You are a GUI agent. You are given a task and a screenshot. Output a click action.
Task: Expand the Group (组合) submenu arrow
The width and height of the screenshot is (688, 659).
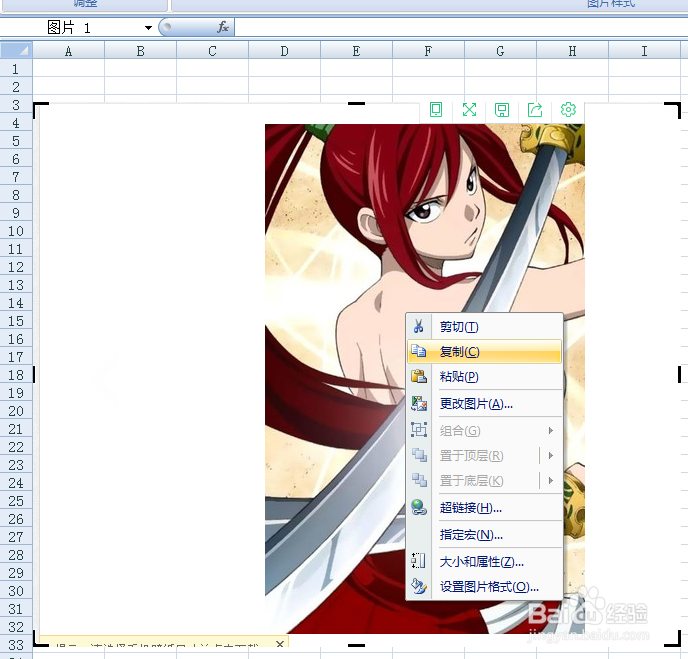click(551, 431)
